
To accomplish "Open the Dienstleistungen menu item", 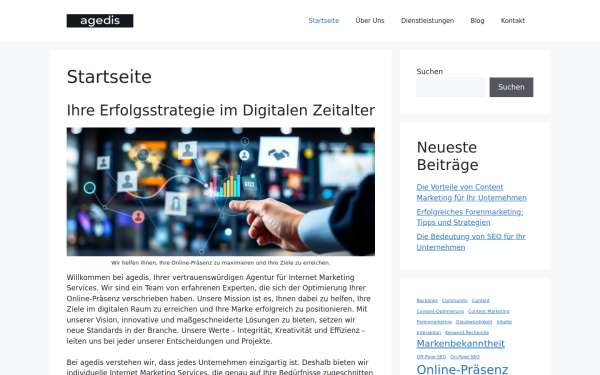I will 427,21.
